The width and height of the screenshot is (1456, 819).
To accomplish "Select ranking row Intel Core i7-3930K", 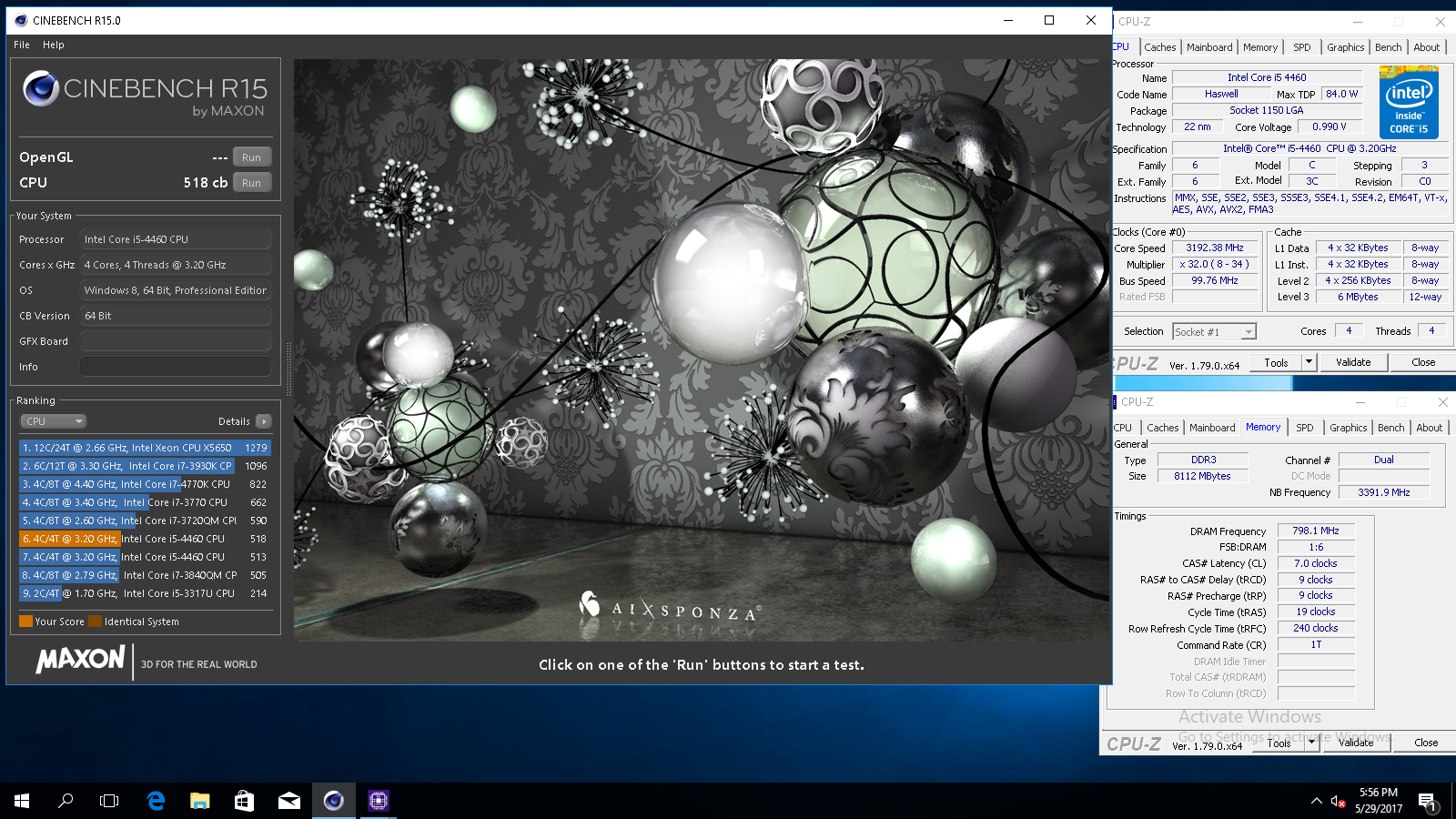I will coord(145,466).
